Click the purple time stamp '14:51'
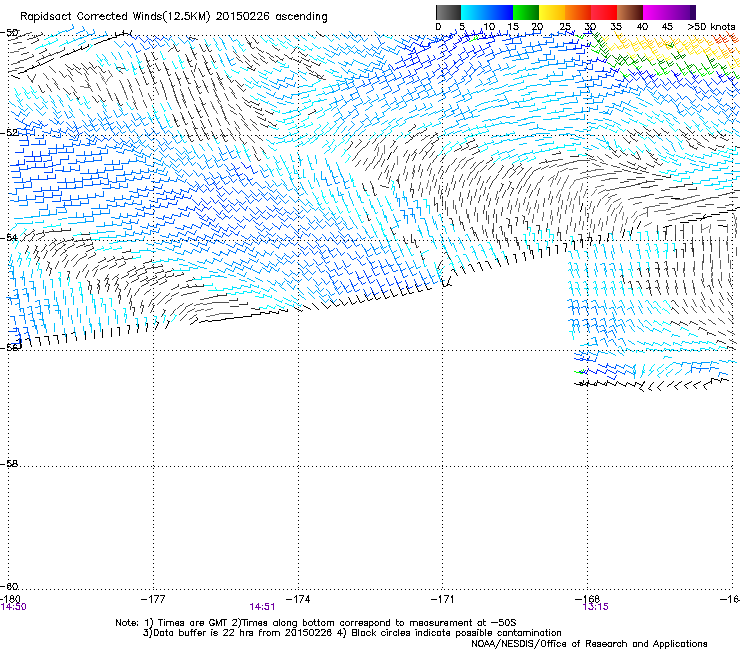This screenshot has width=740, height=650. tap(262, 607)
